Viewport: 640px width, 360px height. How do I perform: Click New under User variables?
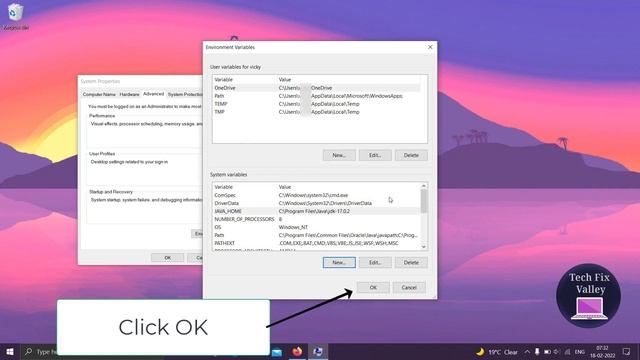click(x=339, y=155)
